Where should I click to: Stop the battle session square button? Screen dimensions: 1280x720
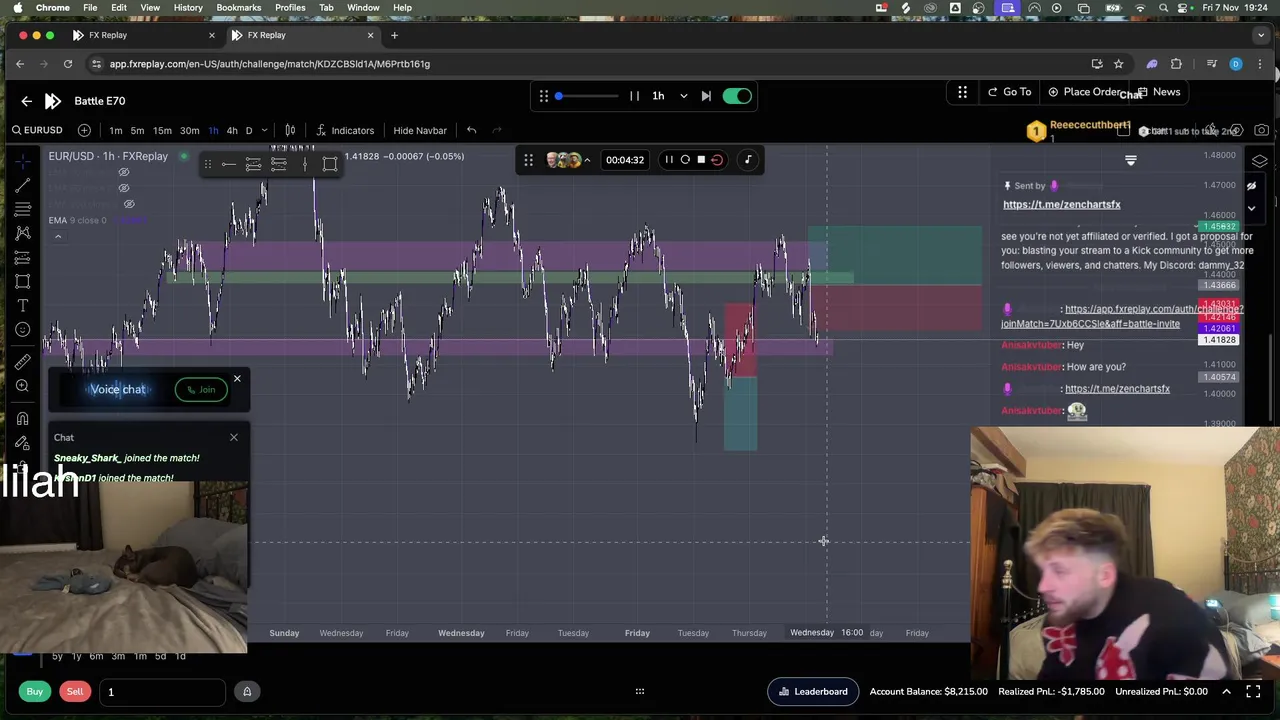coord(701,160)
